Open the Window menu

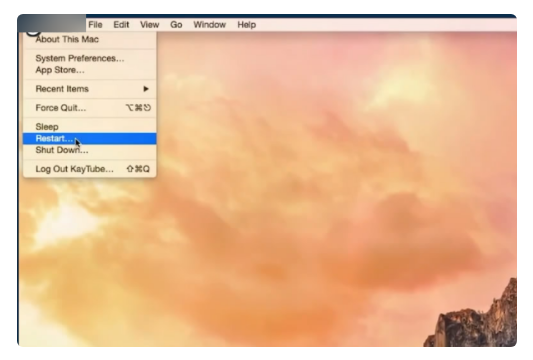coord(209,25)
